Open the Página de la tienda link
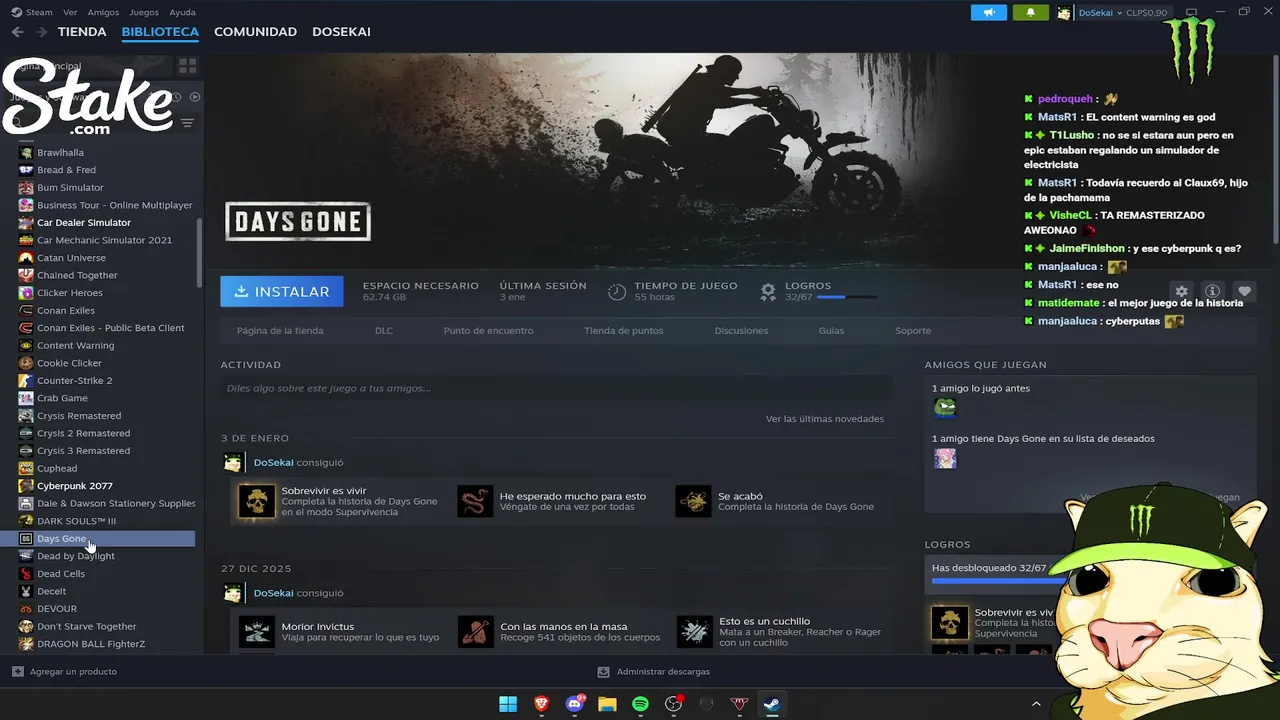Image resolution: width=1280 pixels, height=720 pixels. (x=280, y=331)
